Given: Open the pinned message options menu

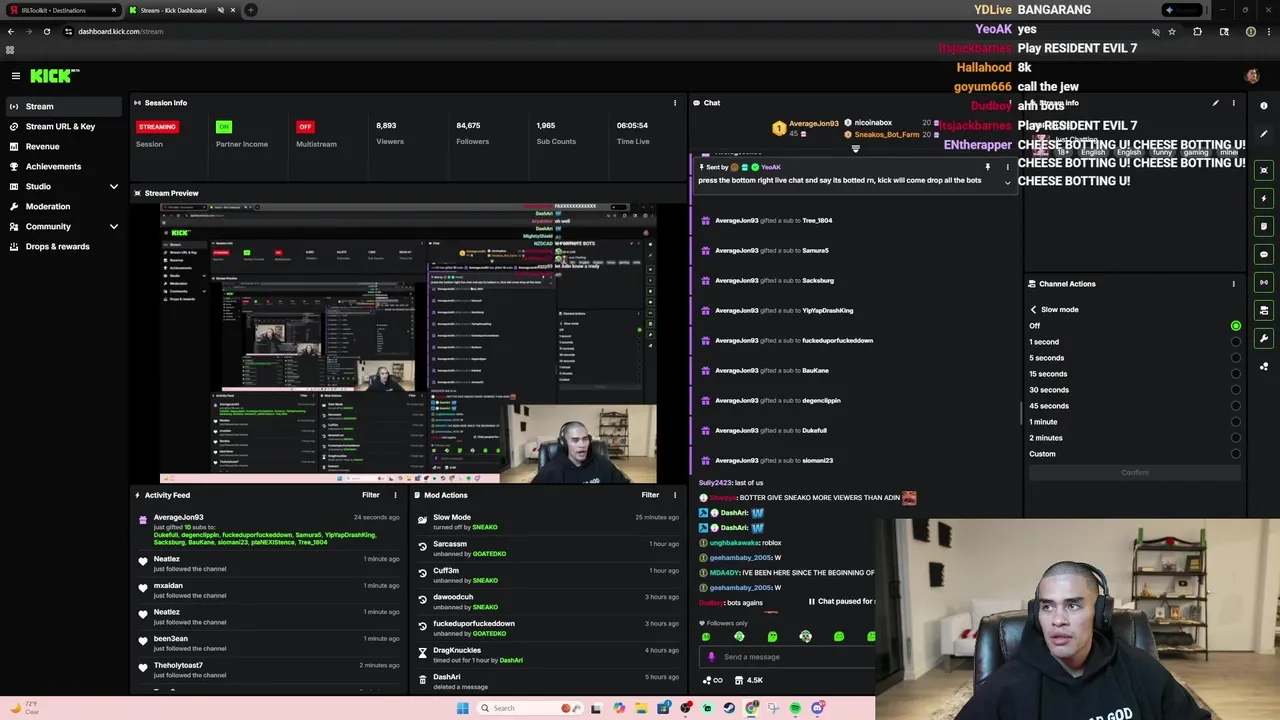Looking at the screenshot, I should click(x=1007, y=167).
